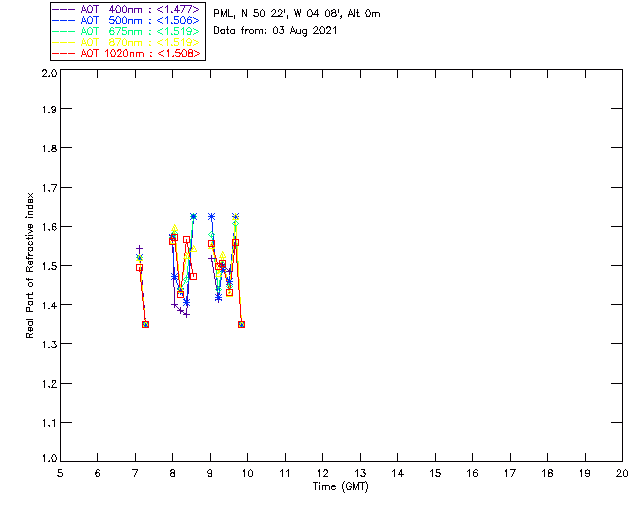The image size is (640, 512).
Task: Click the hour 19 x-axis tick label
Action: coord(585,473)
